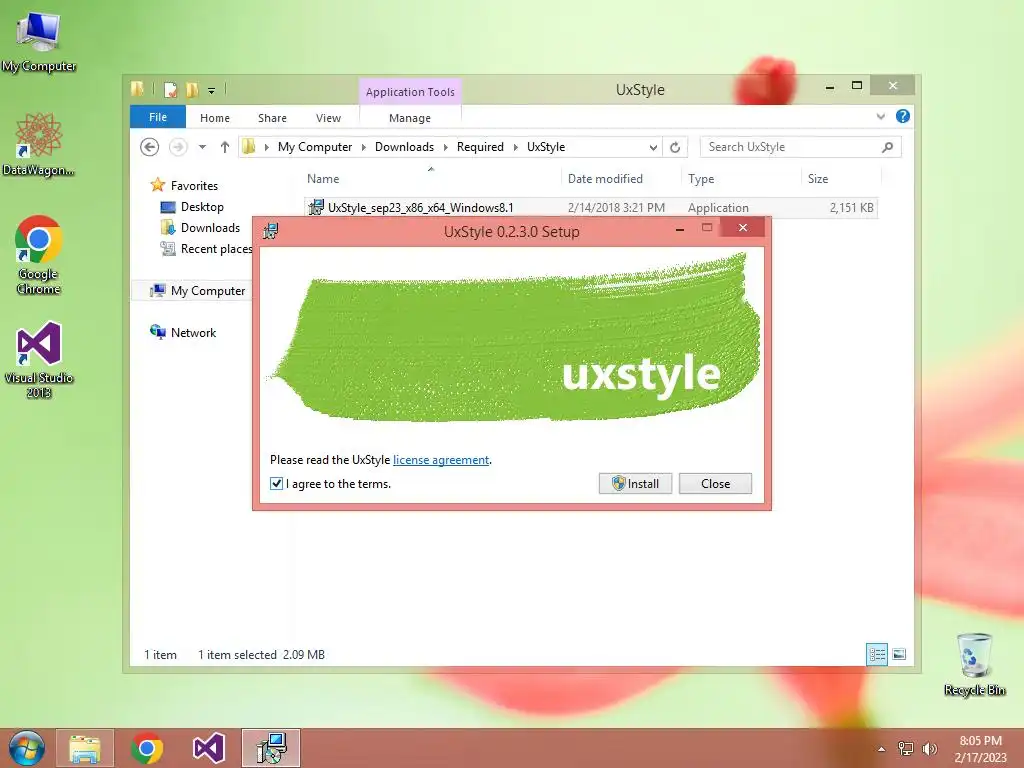The height and width of the screenshot is (768, 1024).
Task: Open Explorer Help question mark
Action: (x=903, y=116)
